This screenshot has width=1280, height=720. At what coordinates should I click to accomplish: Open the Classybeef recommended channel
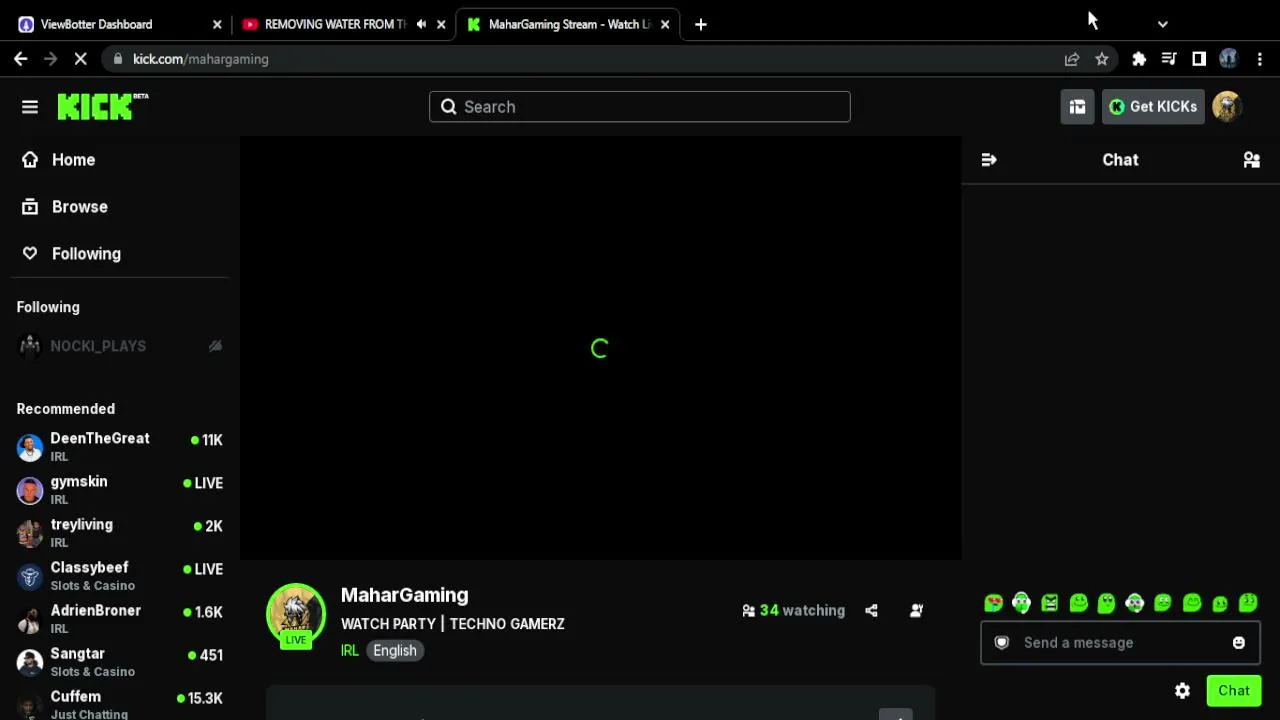click(x=120, y=576)
